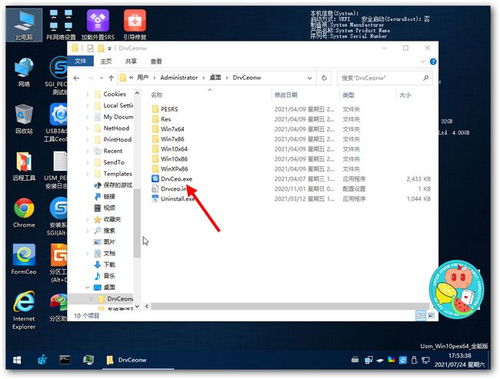Click the search DrvCeonw input box
The height and width of the screenshot is (379, 500).
tap(380, 78)
